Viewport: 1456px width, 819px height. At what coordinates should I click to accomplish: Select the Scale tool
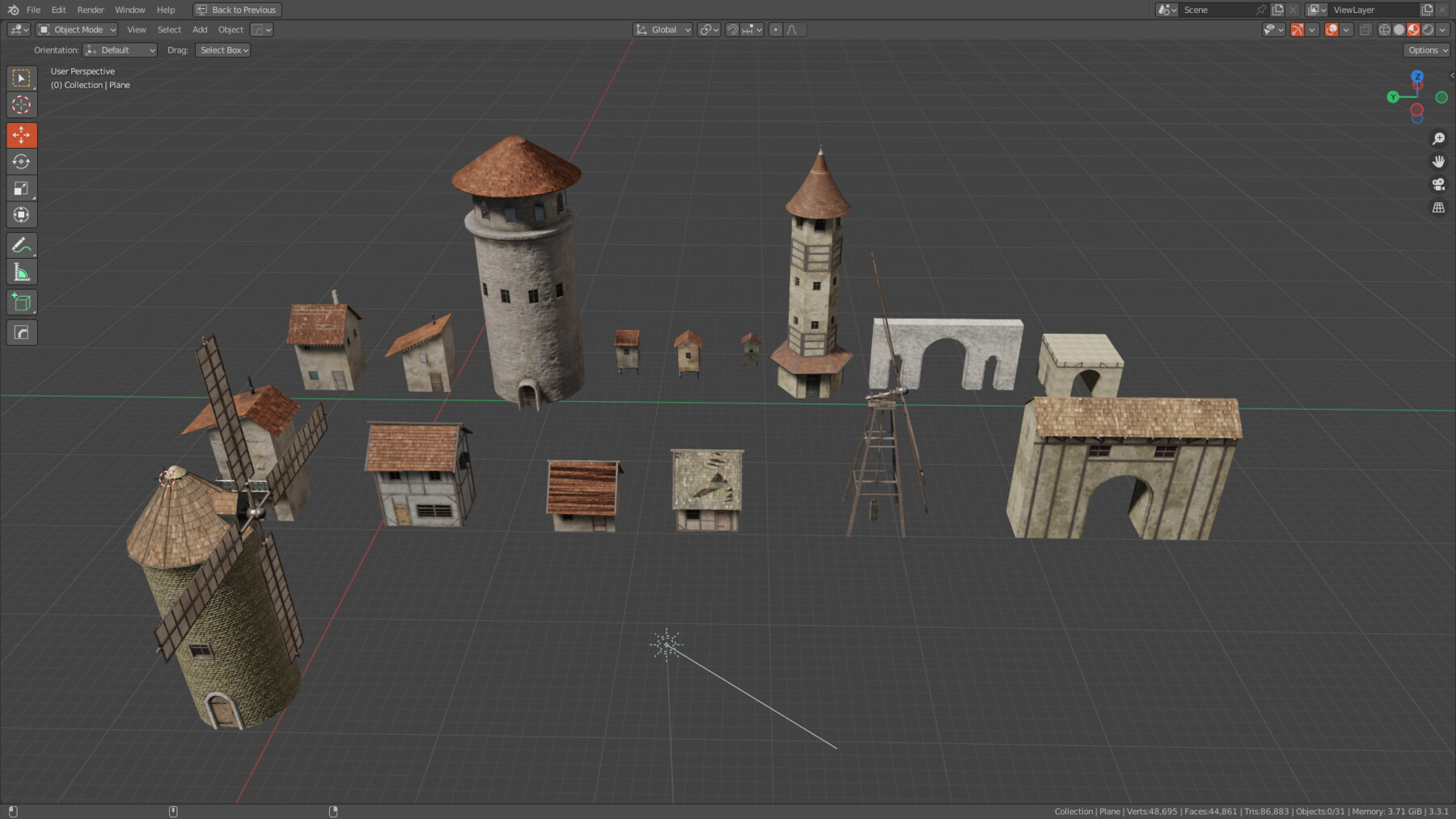pyautogui.click(x=22, y=188)
